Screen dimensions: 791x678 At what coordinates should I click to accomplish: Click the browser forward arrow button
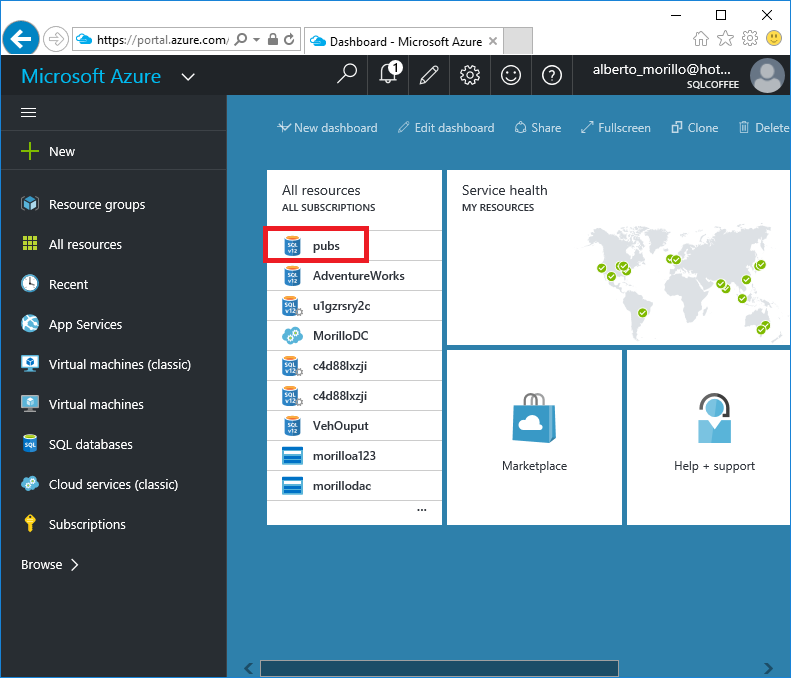[x=55, y=39]
